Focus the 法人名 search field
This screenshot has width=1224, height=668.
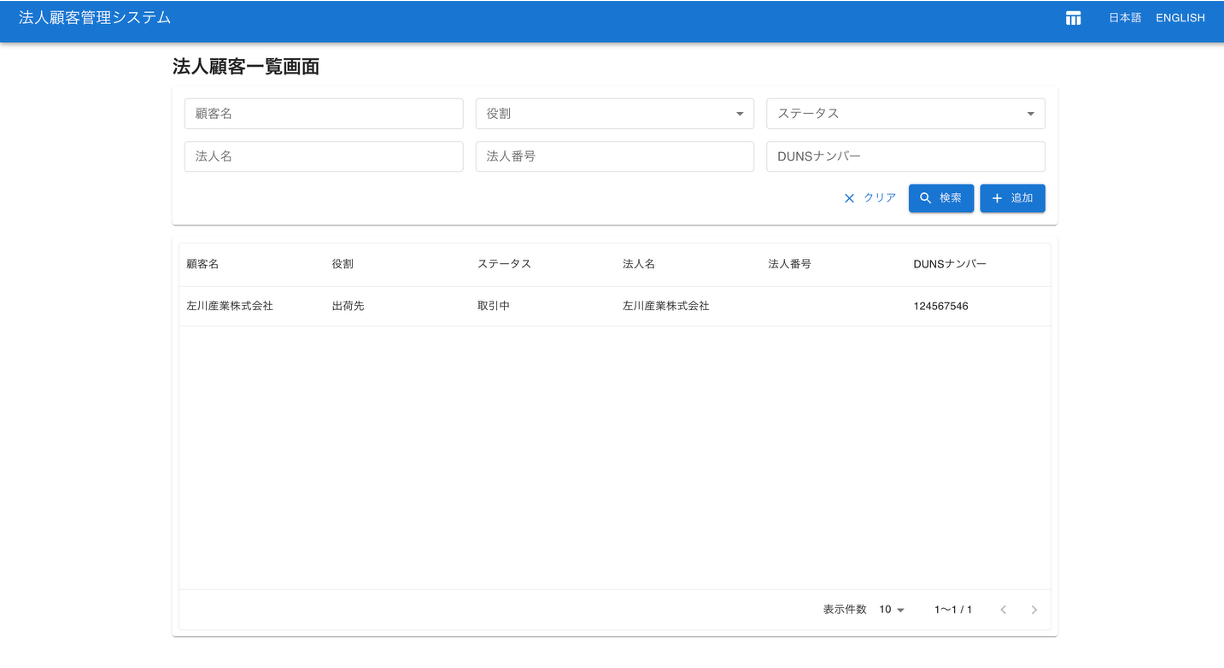324,157
